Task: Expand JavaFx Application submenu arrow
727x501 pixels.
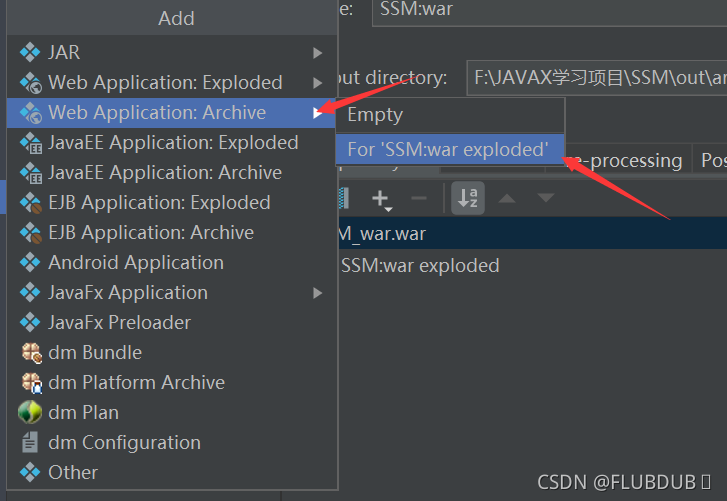Action: [318, 293]
